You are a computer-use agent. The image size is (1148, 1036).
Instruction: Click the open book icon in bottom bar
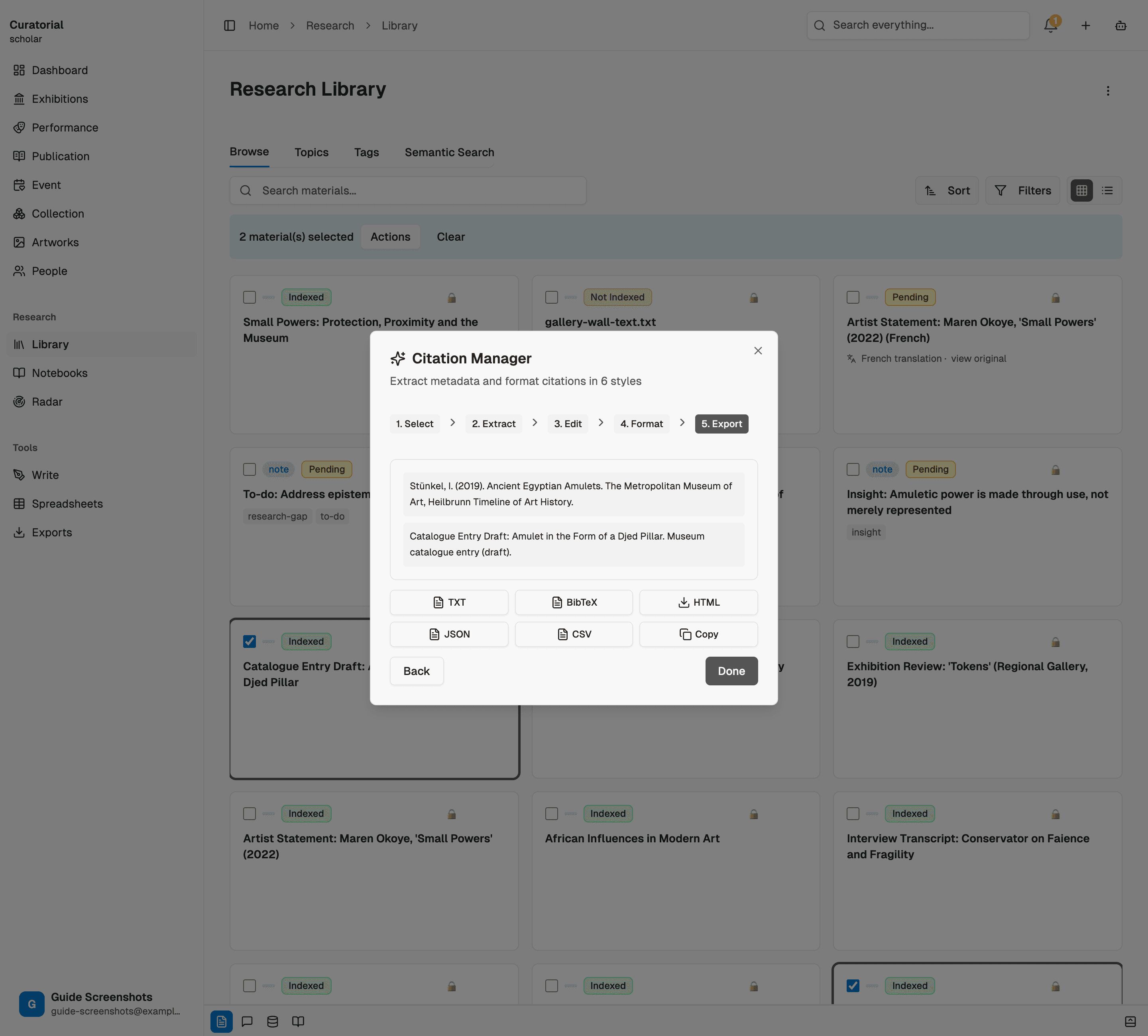coord(299,1021)
